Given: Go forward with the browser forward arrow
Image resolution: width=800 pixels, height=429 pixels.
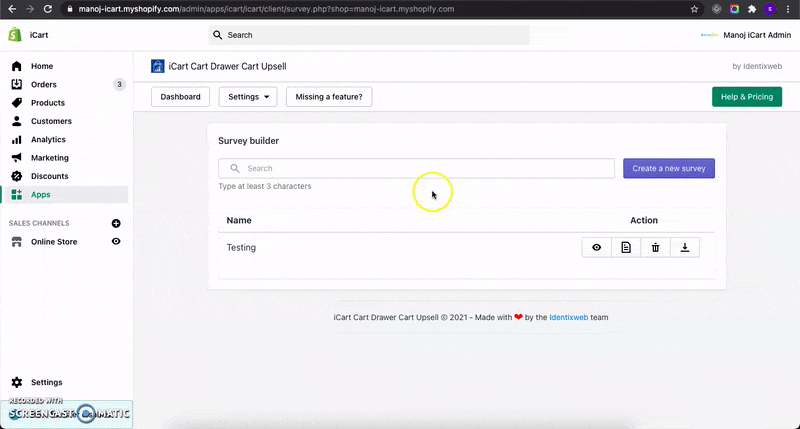Looking at the screenshot, I should (x=30, y=9).
